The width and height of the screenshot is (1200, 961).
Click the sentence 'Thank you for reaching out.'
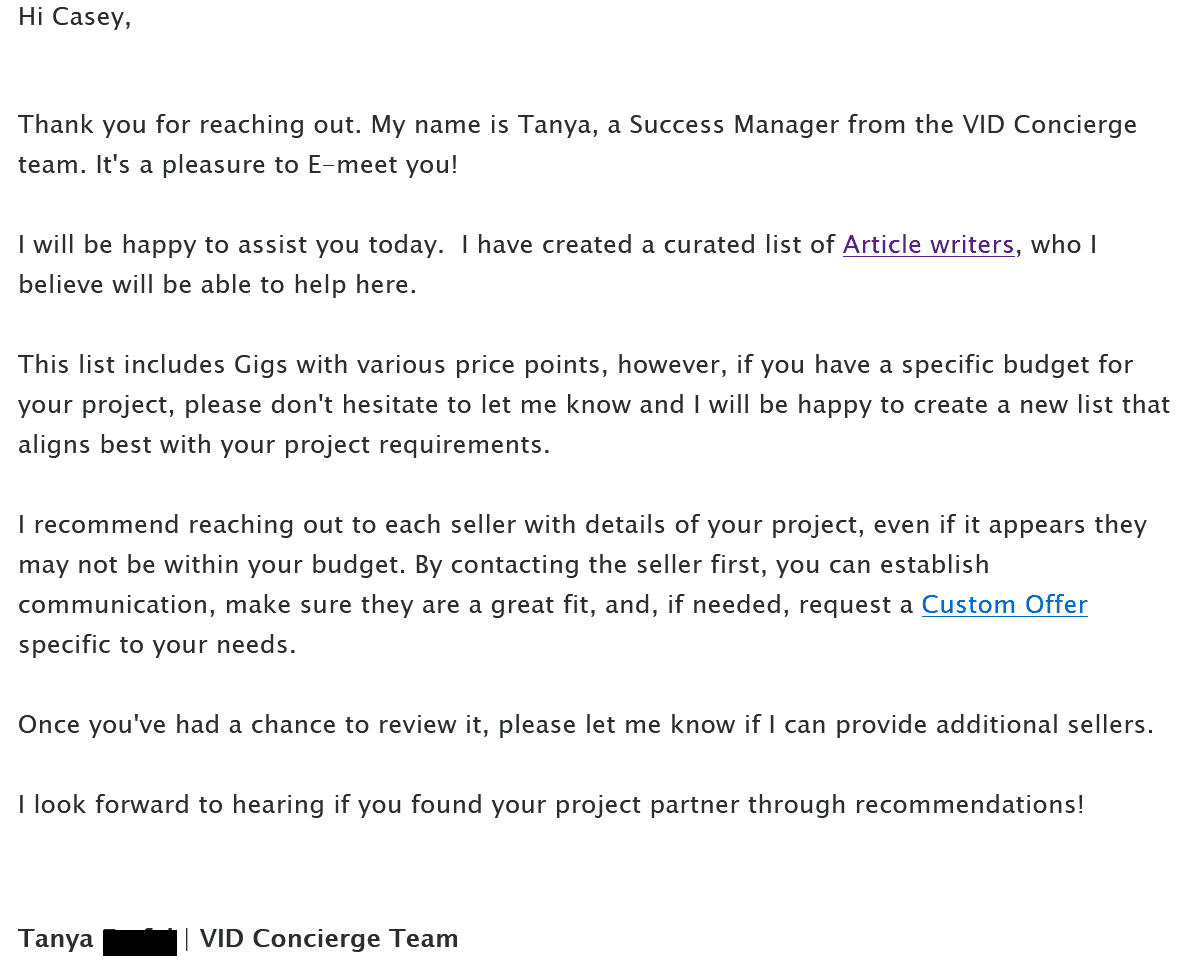[x=190, y=125]
